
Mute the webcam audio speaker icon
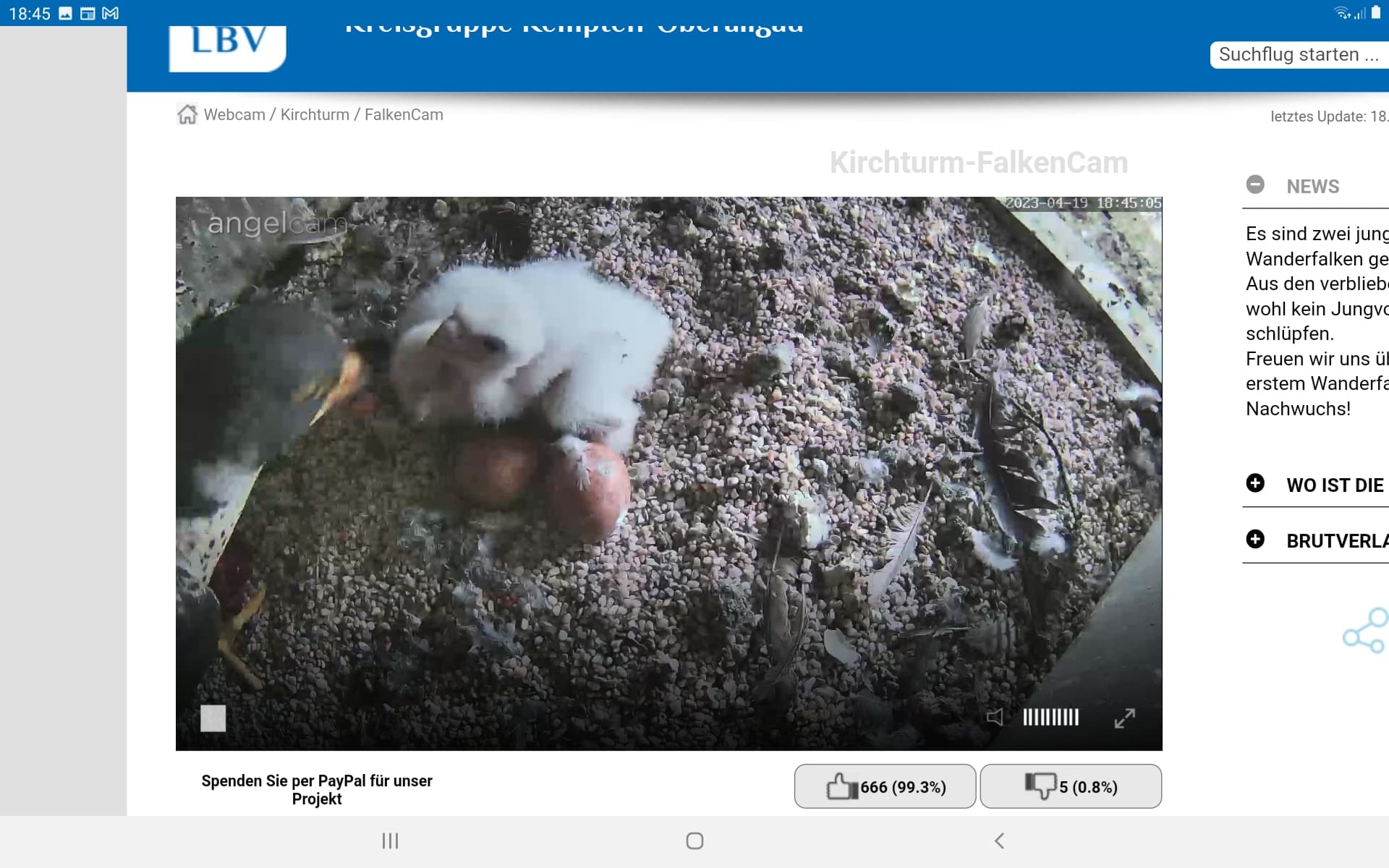(x=995, y=717)
